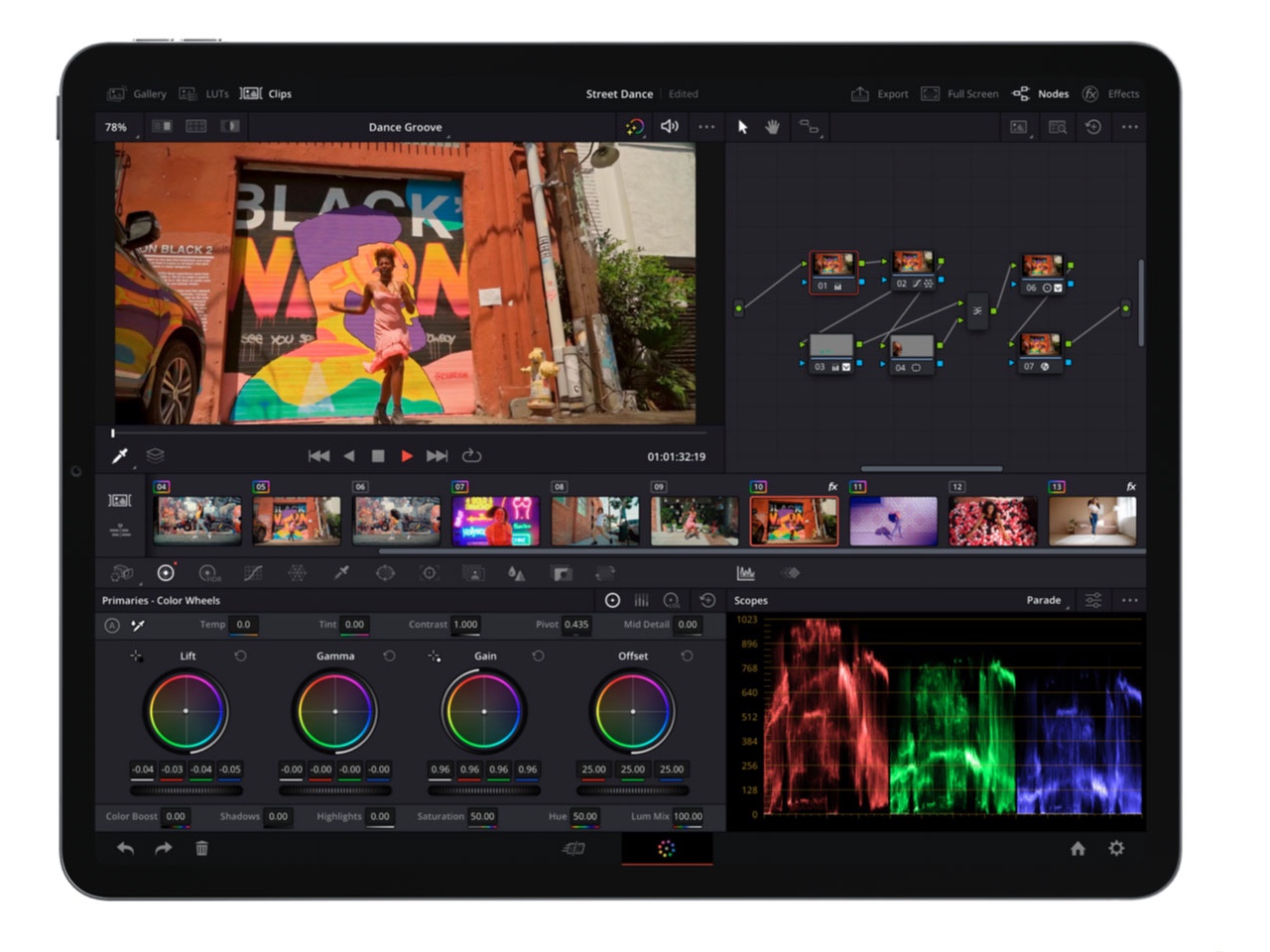1270x952 pixels.
Task: Switch to the Color page tab
Action: pos(667,848)
